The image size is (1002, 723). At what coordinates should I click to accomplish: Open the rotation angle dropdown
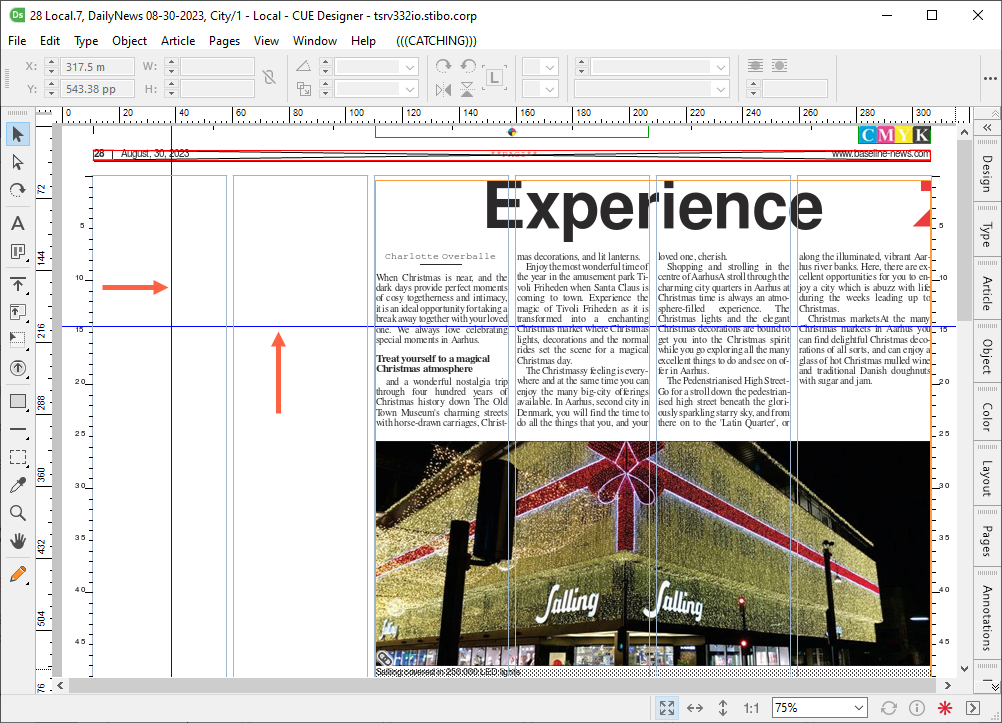(x=409, y=67)
